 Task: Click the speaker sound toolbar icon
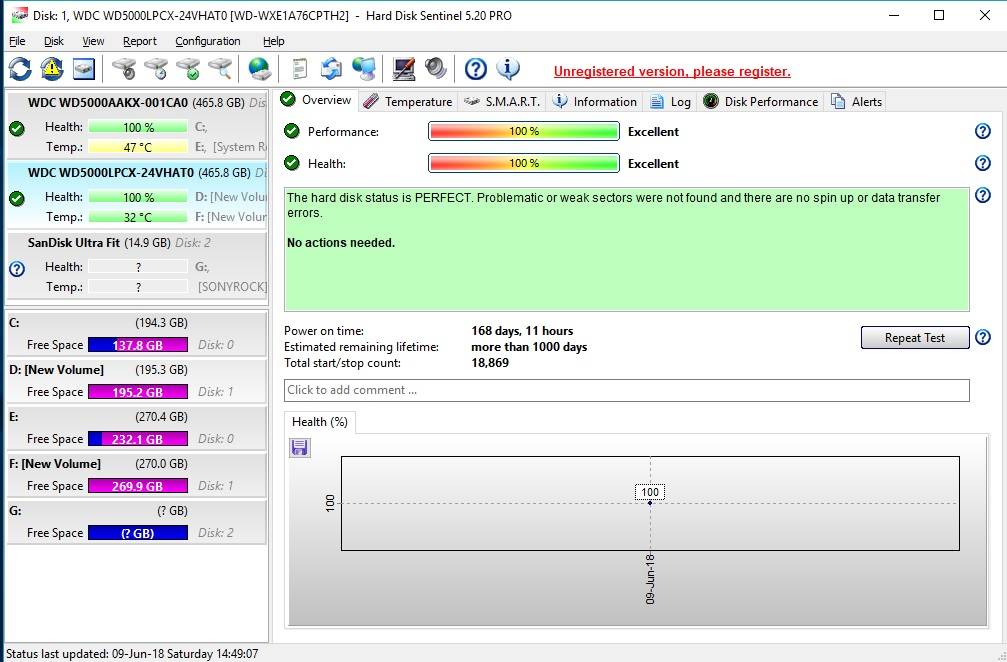[435, 69]
